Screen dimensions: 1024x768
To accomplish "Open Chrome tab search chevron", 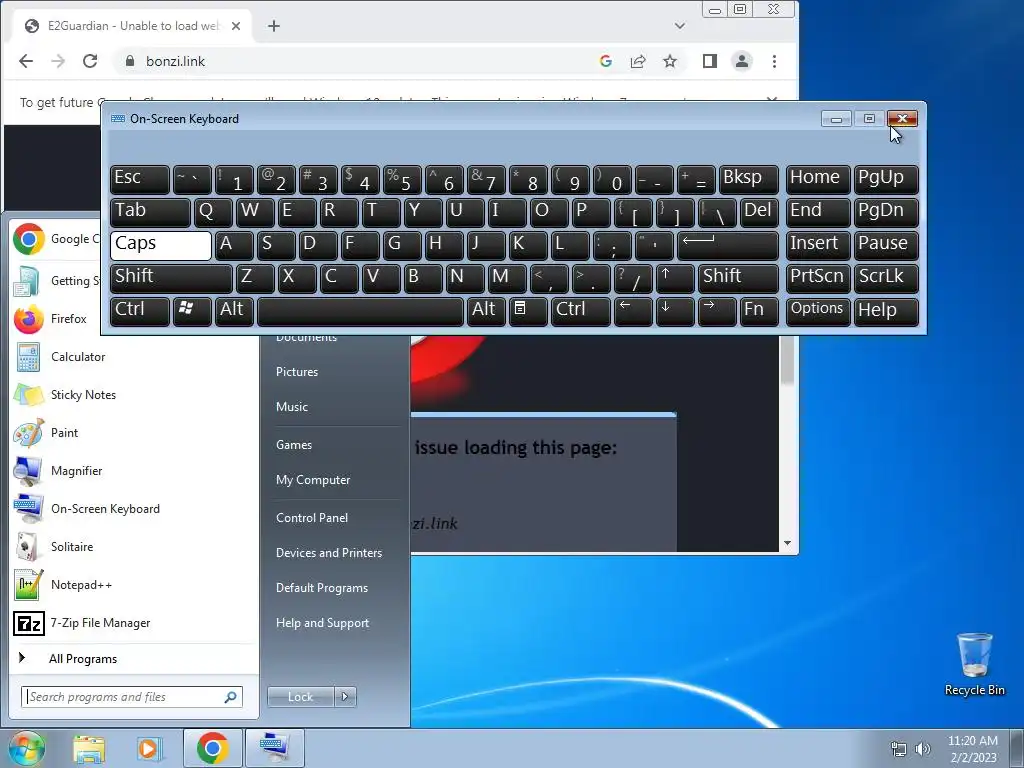I will [x=680, y=26].
